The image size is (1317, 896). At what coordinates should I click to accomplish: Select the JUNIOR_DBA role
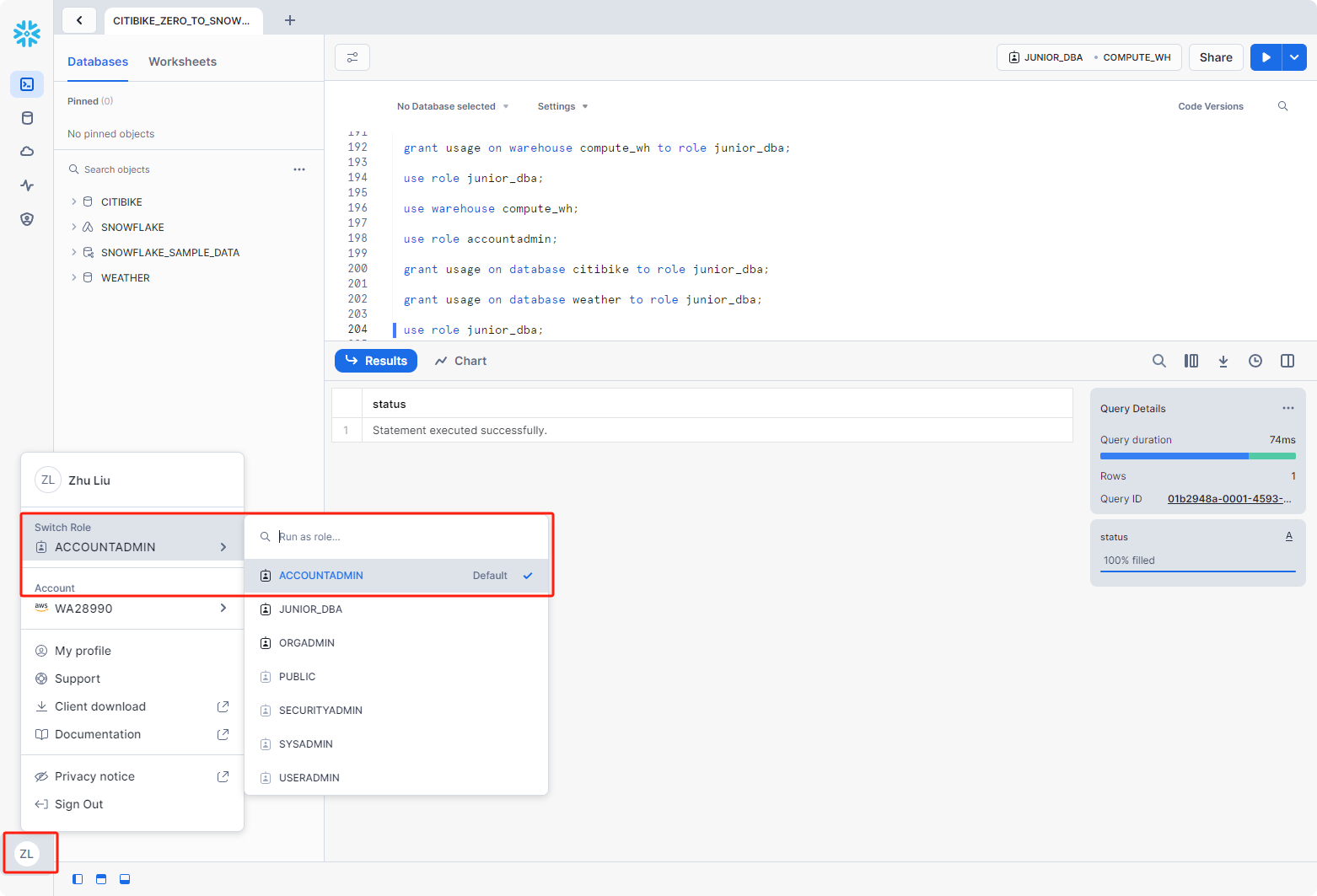click(311, 609)
